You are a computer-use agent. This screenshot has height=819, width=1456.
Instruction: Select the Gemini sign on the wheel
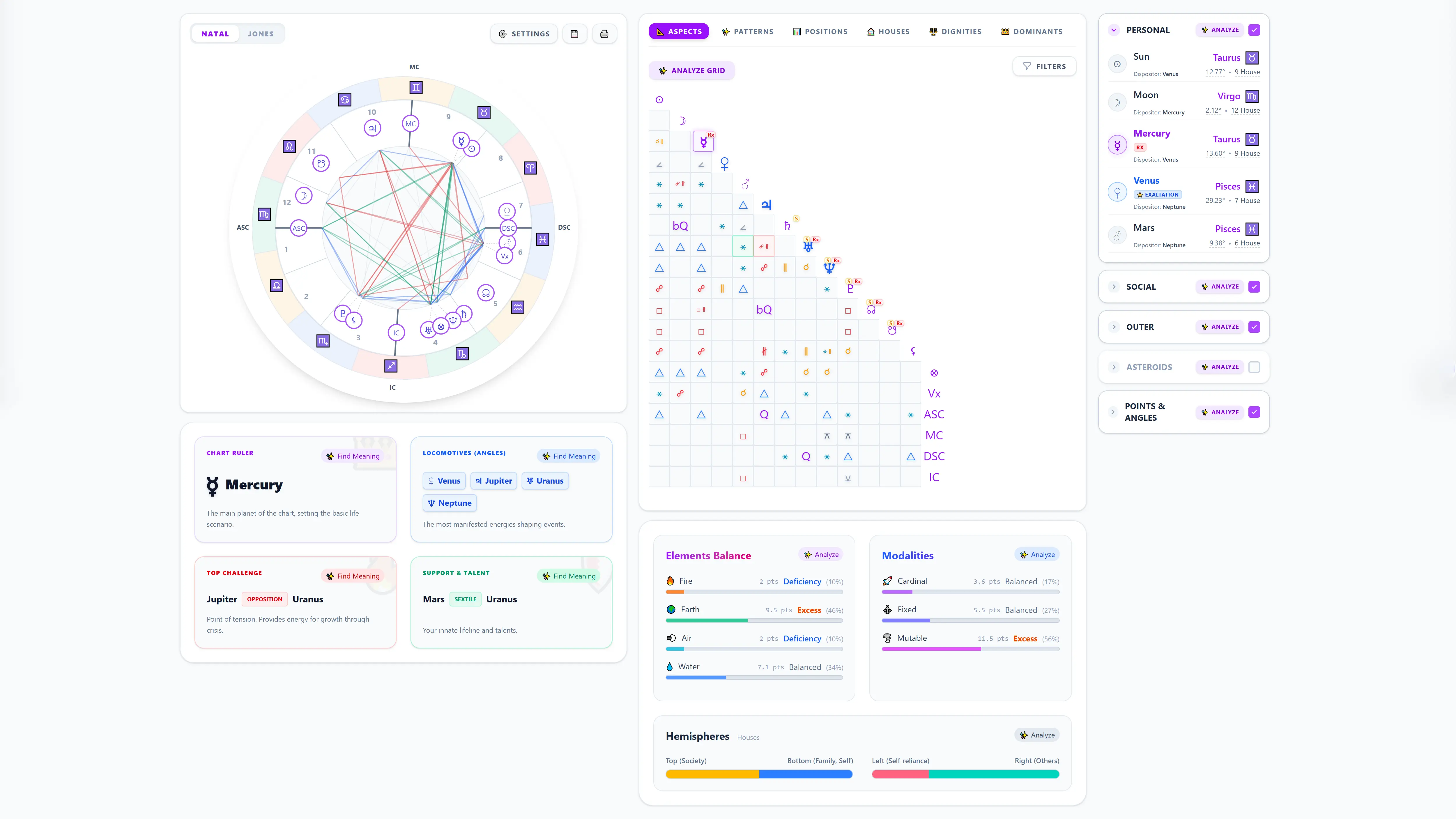coord(416,88)
